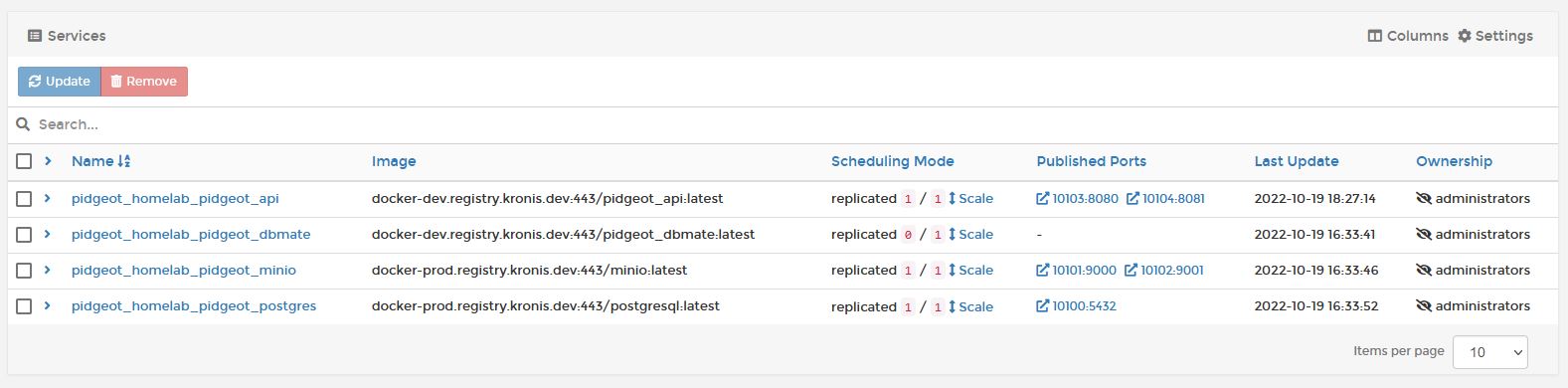
Task: Open Items per page dropdown
Action: [x=1489, y=352]
